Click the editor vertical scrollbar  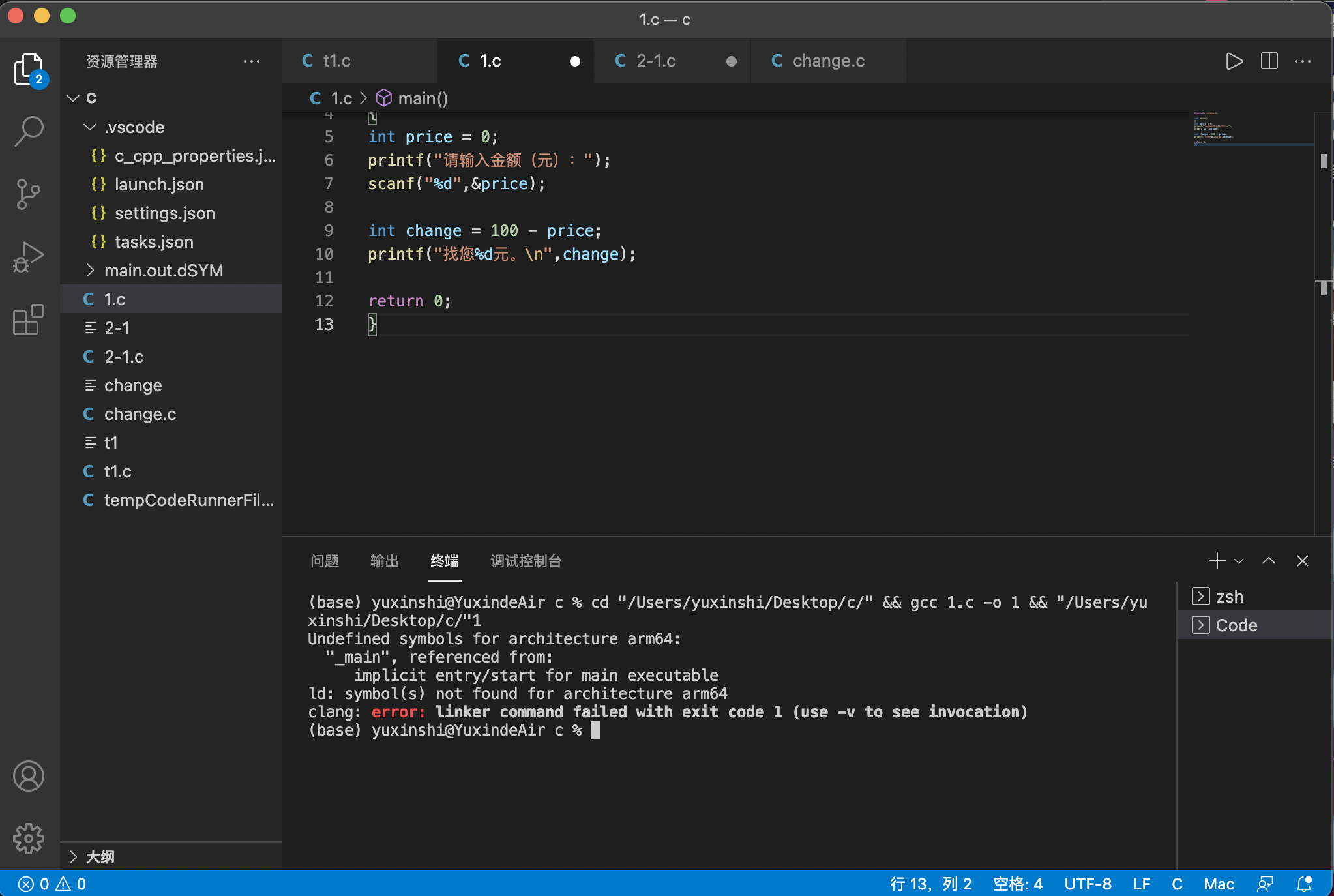coord(1324,323)
